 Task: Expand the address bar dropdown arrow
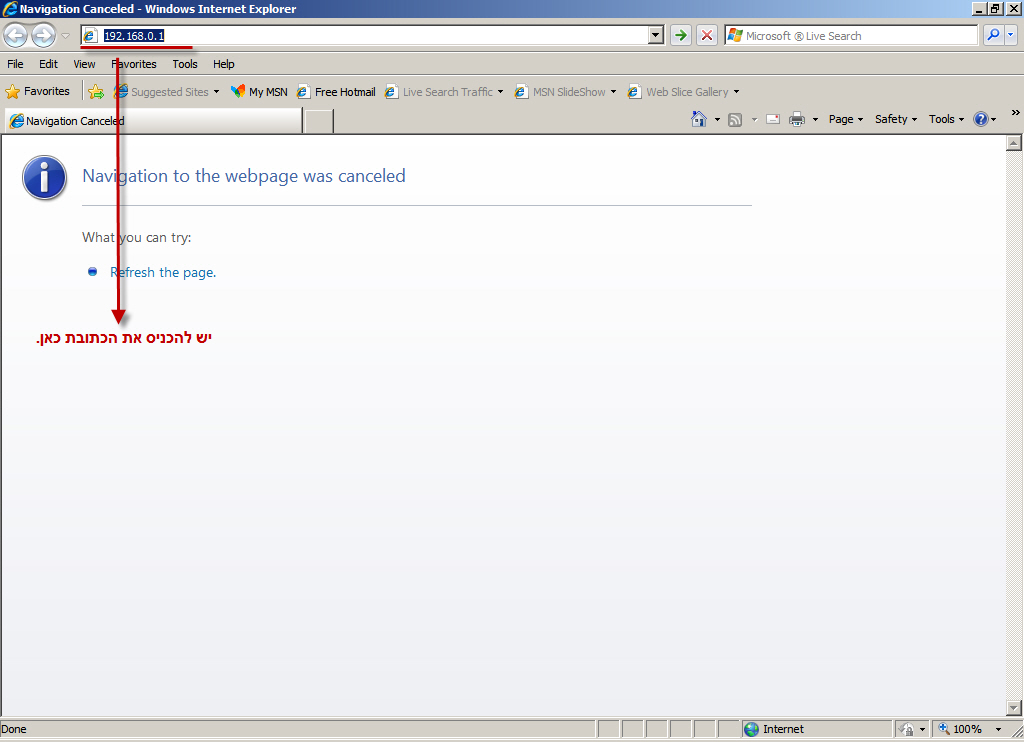click(x=656, y=36)
